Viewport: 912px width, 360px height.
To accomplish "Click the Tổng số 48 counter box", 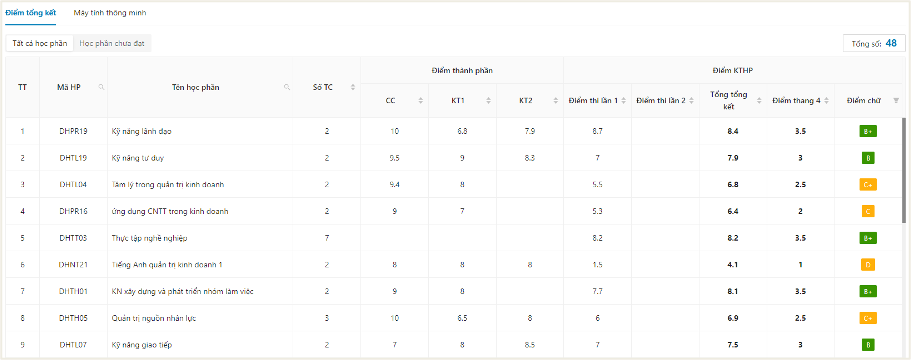I will click(874, 44).
